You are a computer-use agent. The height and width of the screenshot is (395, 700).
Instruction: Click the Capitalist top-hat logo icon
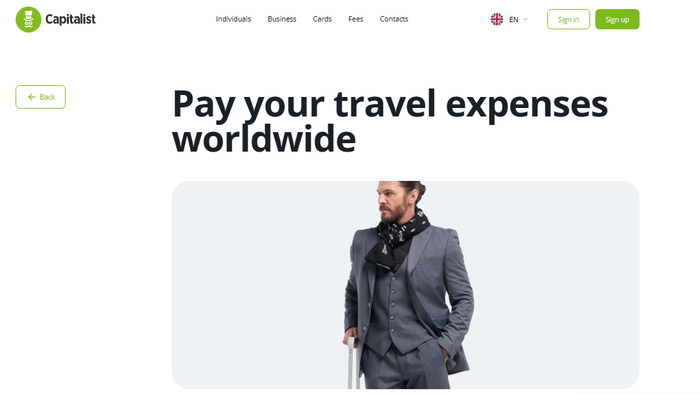pos(28,19)
